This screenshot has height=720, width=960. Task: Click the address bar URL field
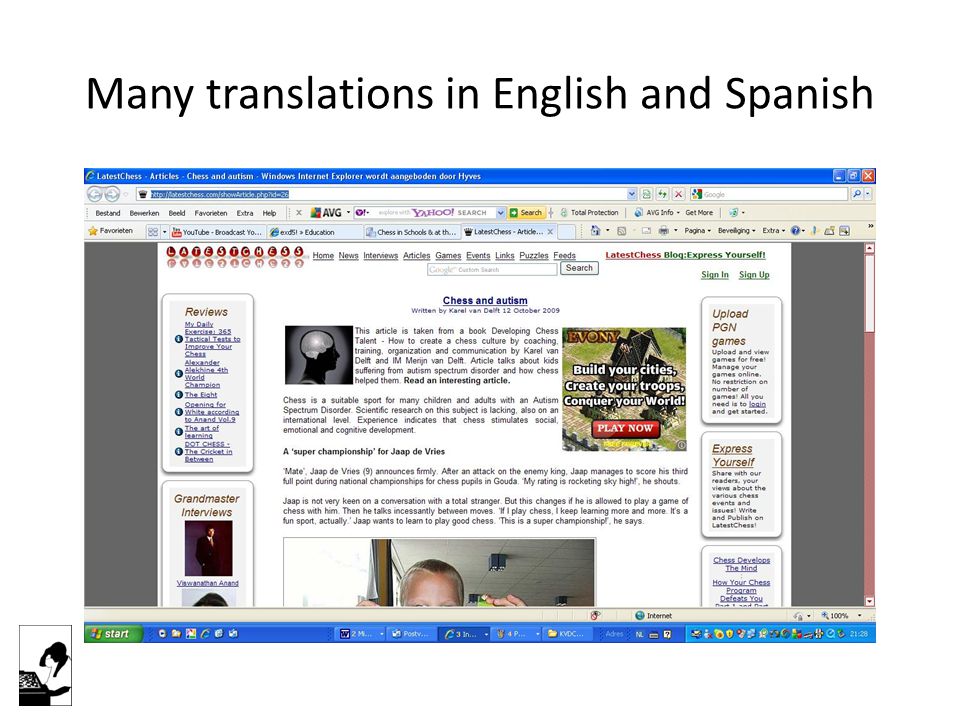pyautogui.click(x=387, y=194)
